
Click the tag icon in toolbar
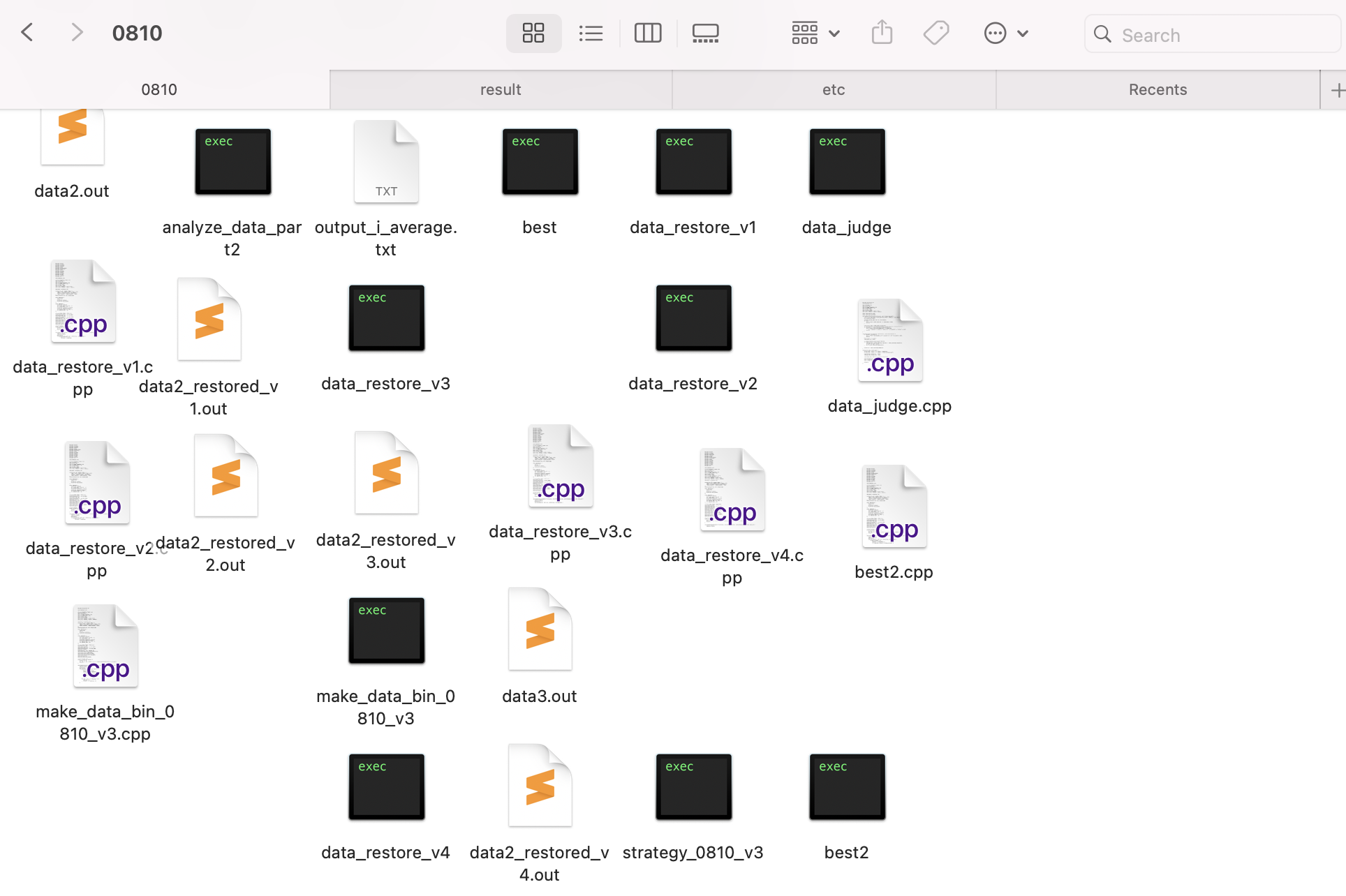[936, 33]
